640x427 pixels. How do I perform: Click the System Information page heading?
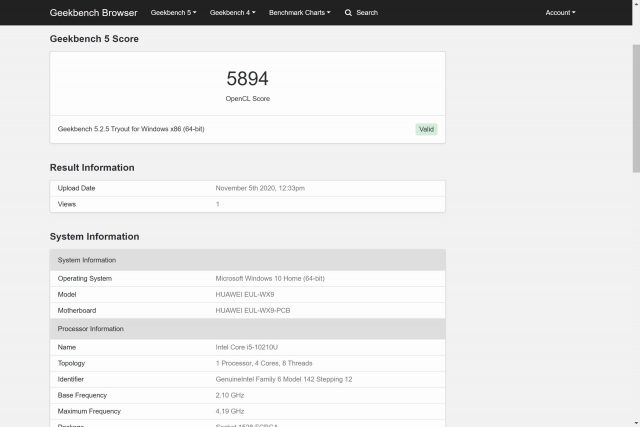[x=94, y=237]
